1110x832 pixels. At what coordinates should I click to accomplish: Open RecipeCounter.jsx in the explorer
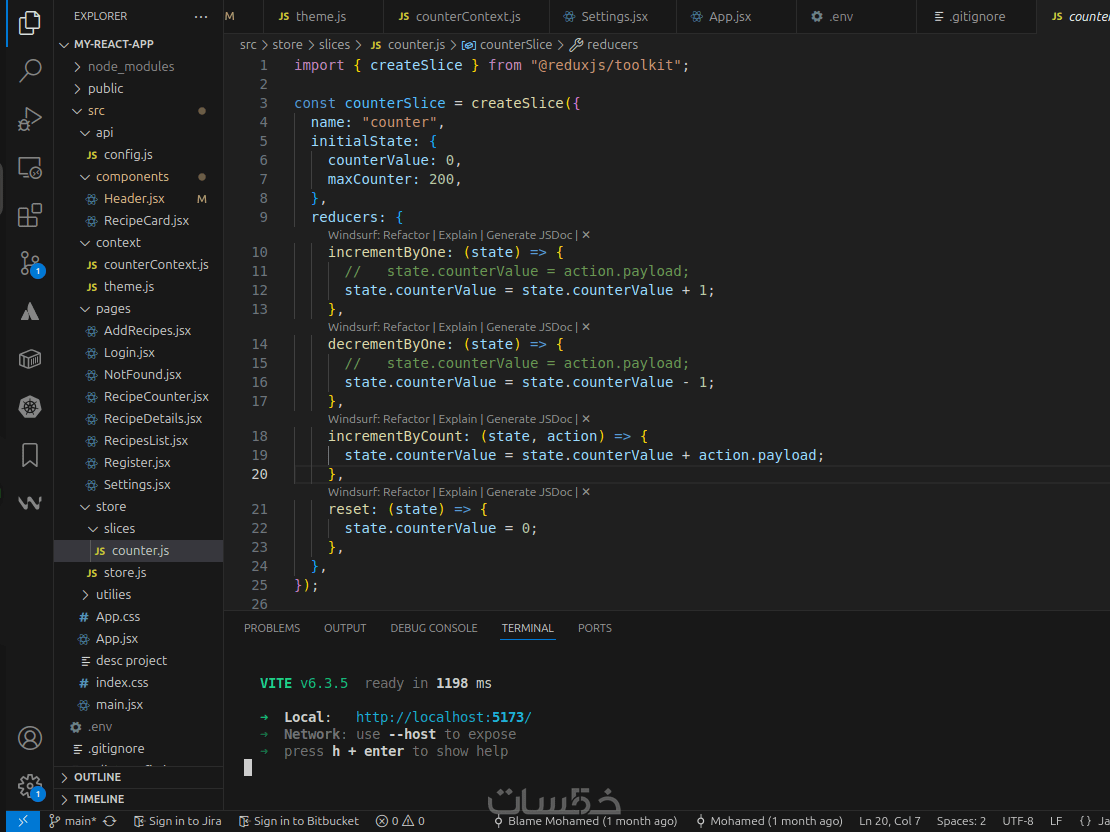click(x=156, y=397)
